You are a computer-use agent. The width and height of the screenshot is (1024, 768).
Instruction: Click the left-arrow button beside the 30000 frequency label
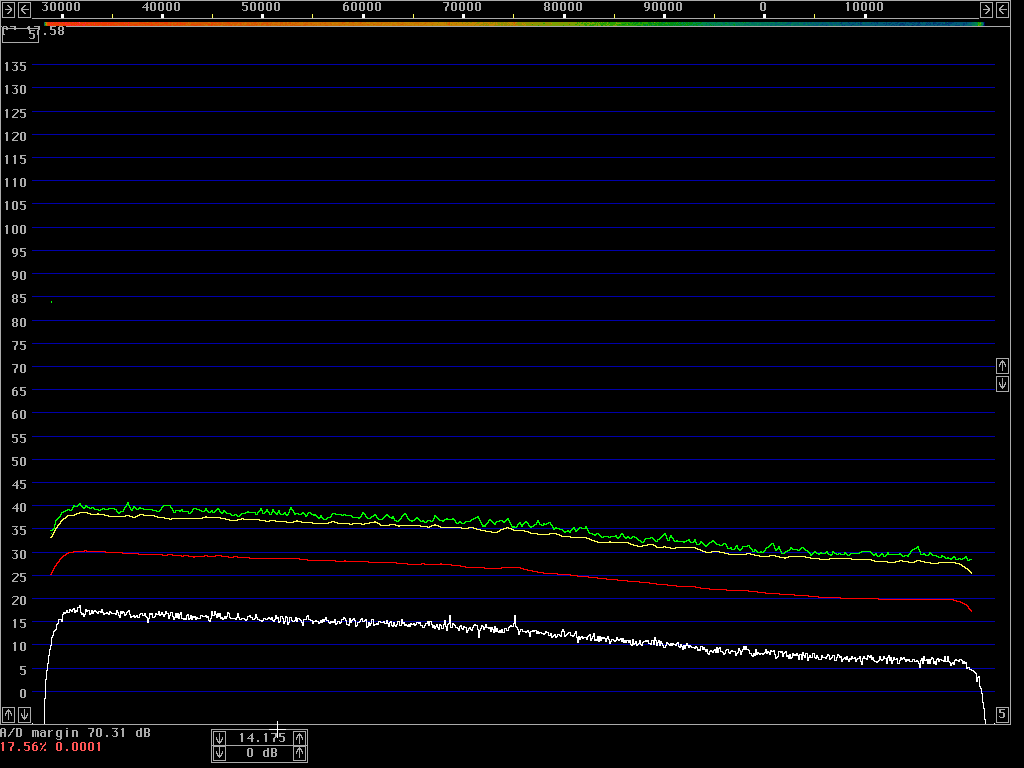click(24, 9)
